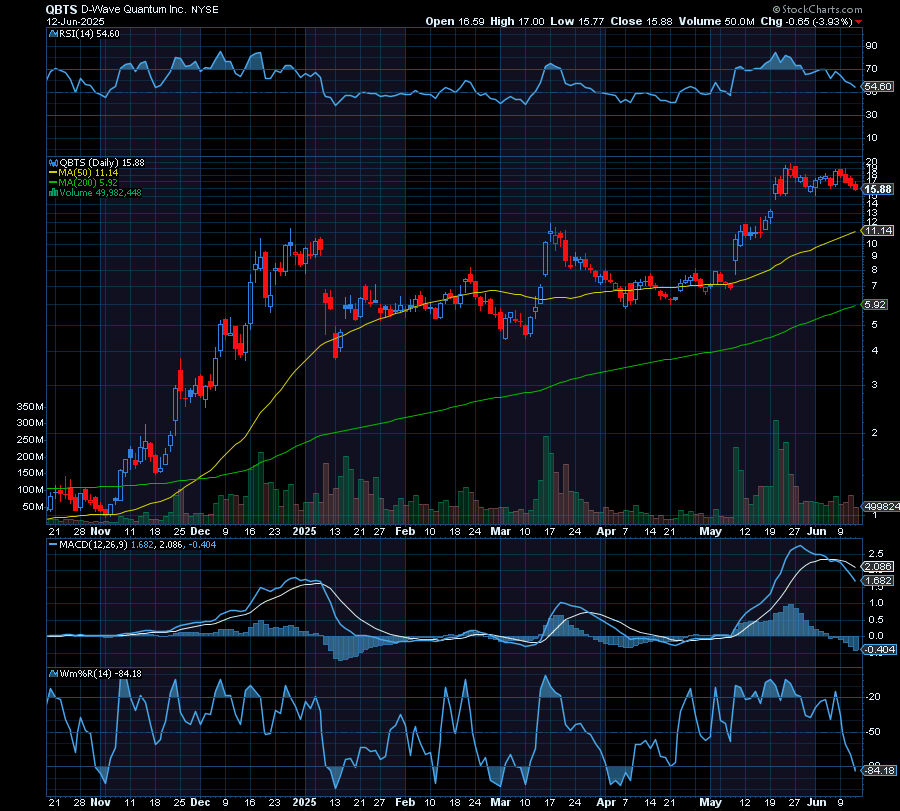900x811 pixels.
Task: Click the 12-Jun-2025 date label
Action: [x=75, y=21]
